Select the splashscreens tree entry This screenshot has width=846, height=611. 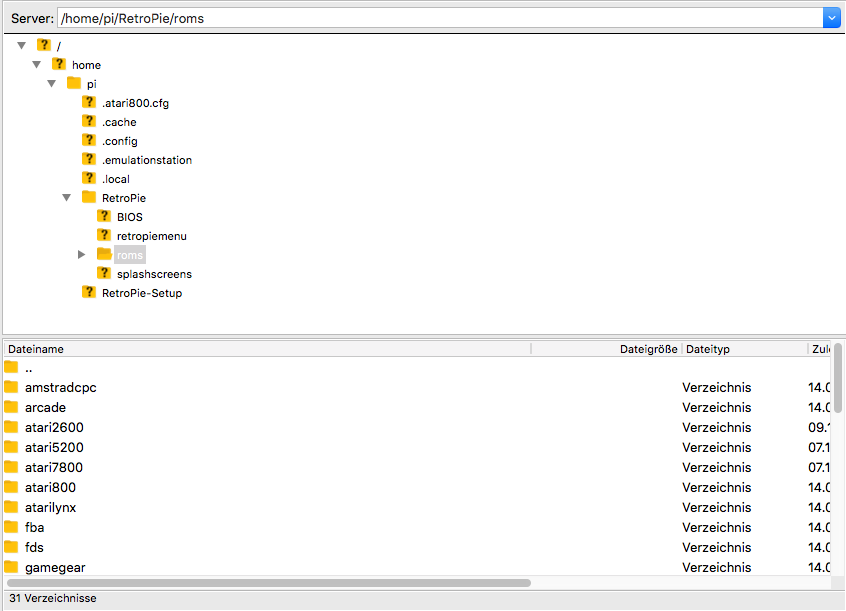click(154, 274)
